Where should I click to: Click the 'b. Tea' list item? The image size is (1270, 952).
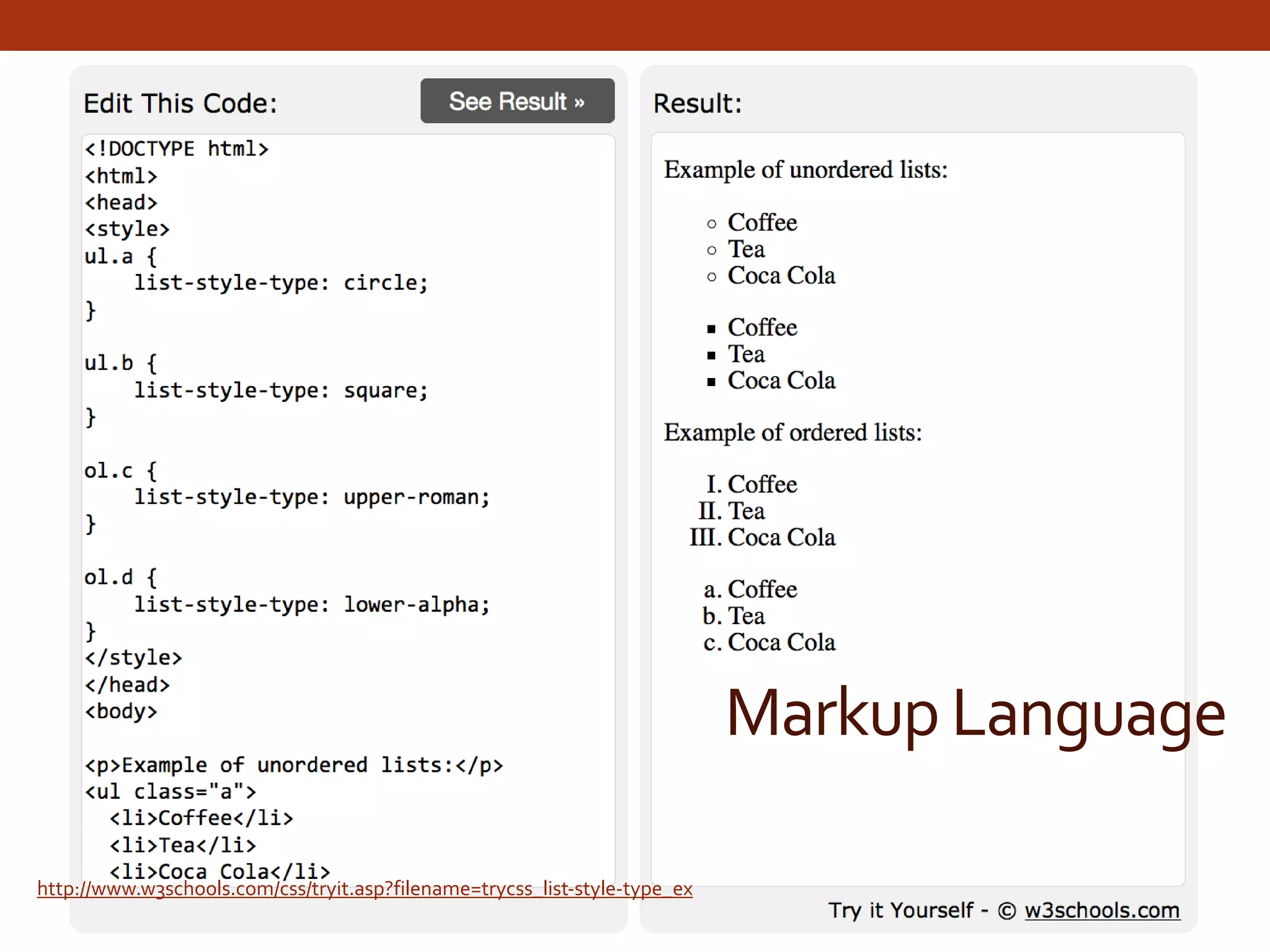point(734,616)
